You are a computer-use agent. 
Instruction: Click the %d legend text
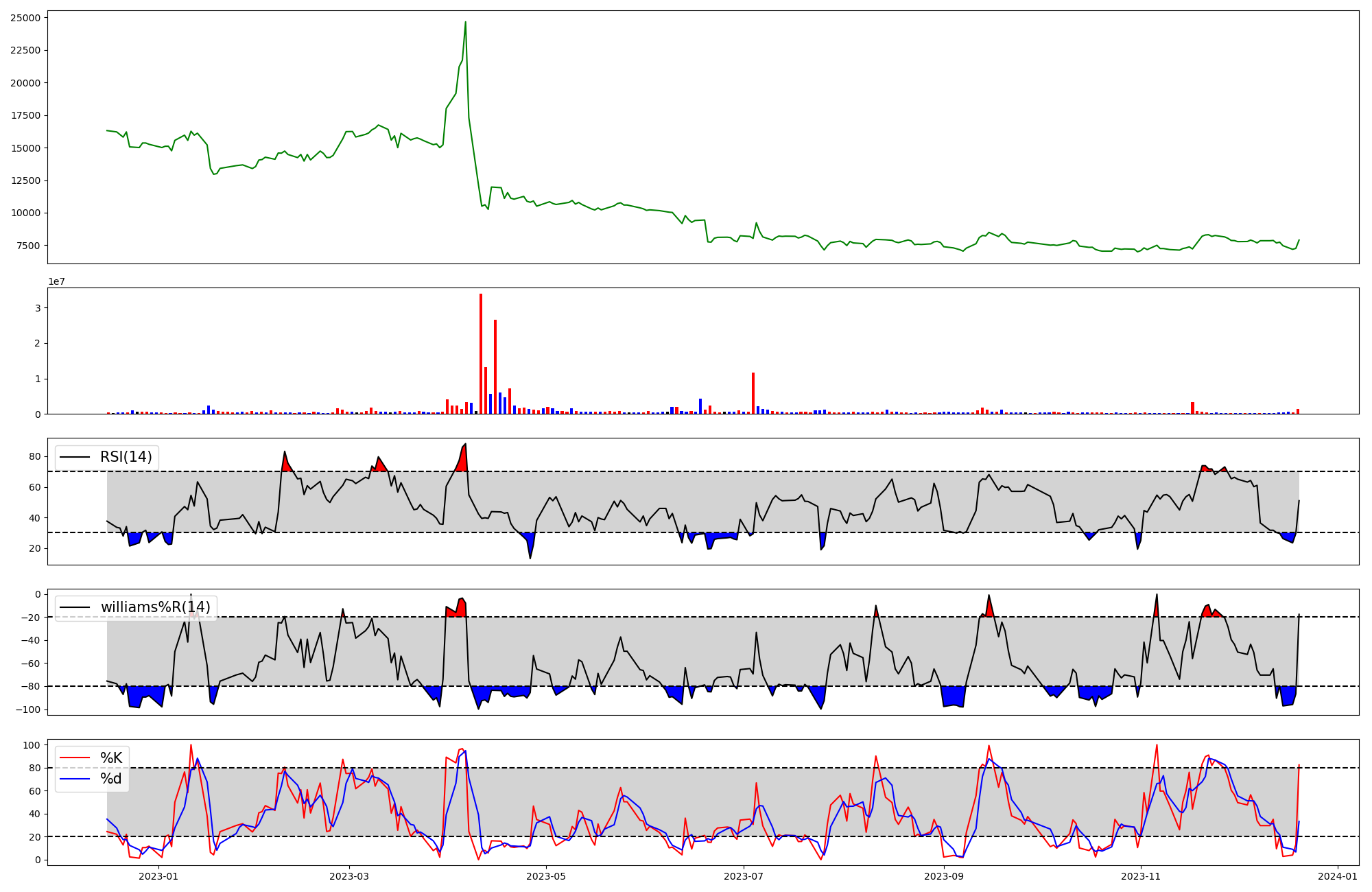pyautogui.click(x=111, y=779)
